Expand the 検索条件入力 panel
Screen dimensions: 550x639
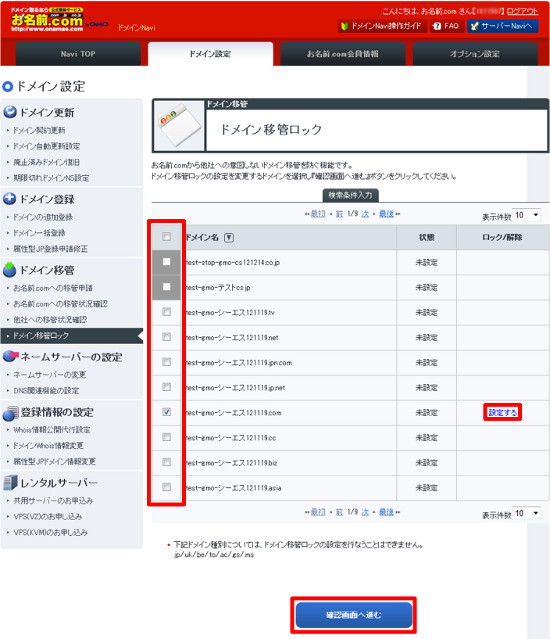[x=350, y=195]
